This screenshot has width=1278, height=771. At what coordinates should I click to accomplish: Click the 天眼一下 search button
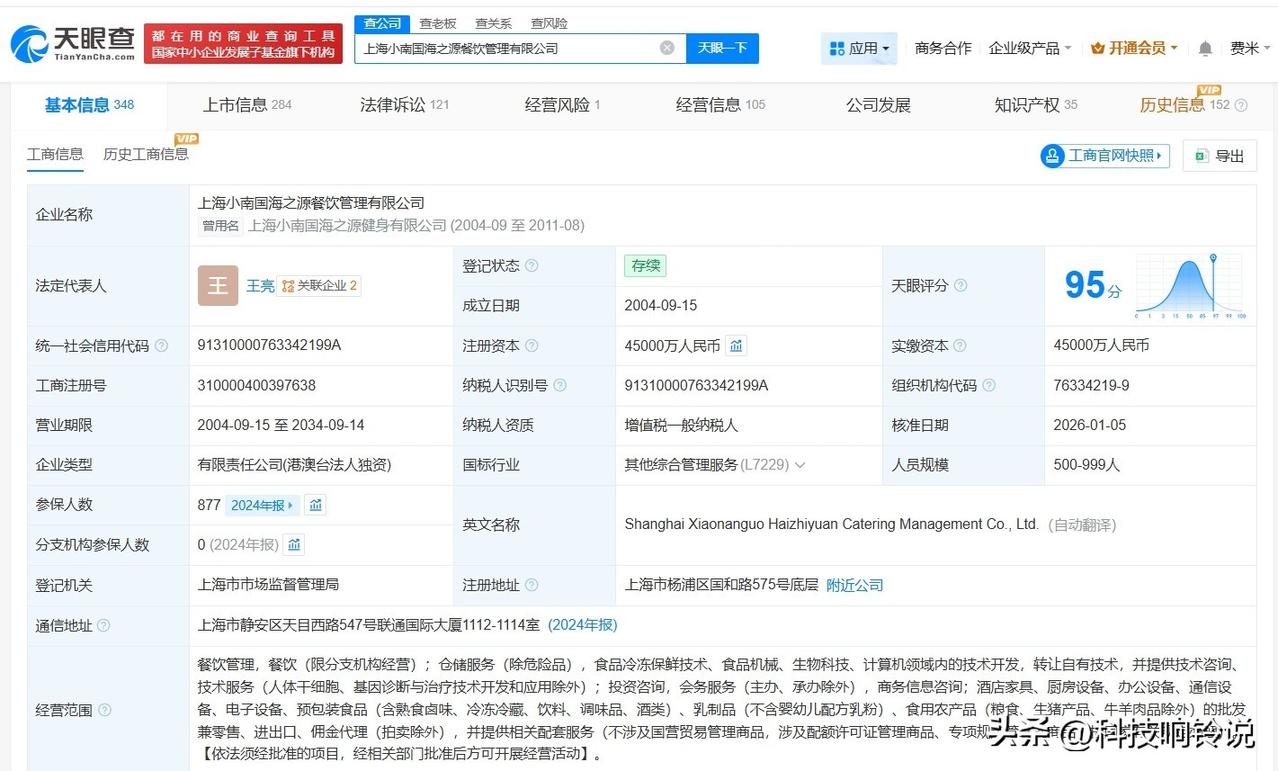pyautogui.click(x=722, y=48)
